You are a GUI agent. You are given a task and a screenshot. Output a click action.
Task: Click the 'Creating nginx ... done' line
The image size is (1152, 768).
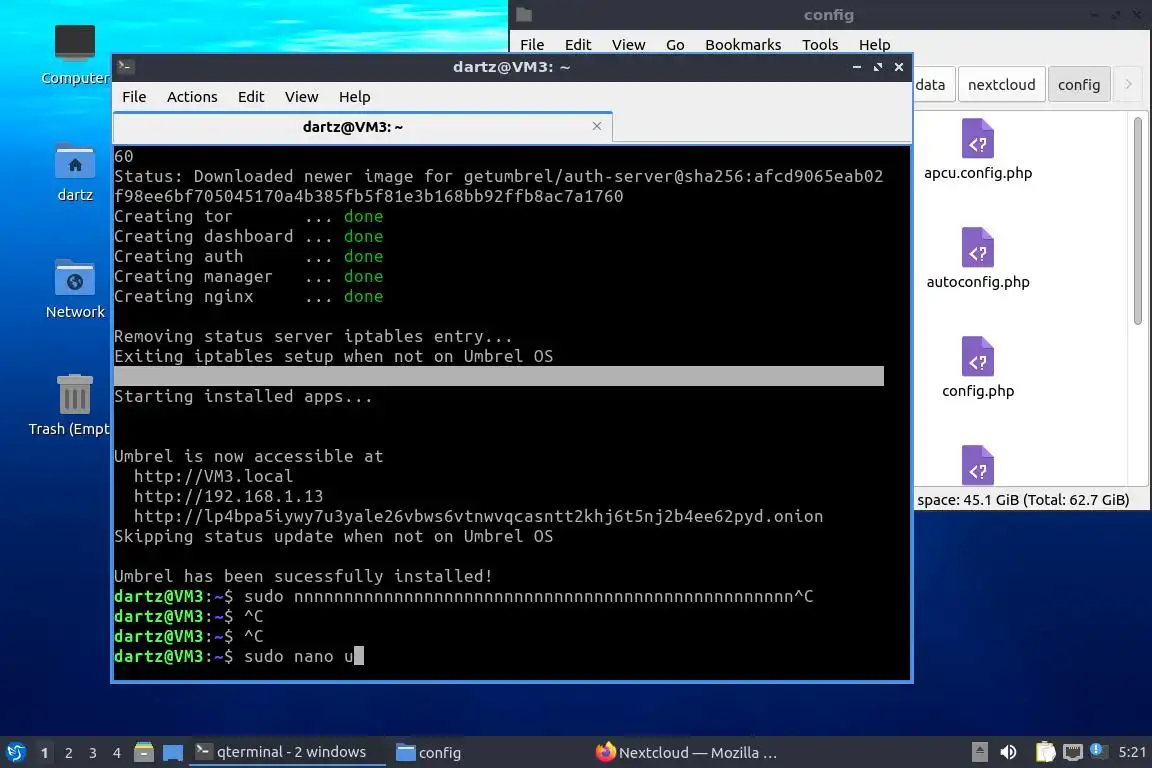pos(248,296)
